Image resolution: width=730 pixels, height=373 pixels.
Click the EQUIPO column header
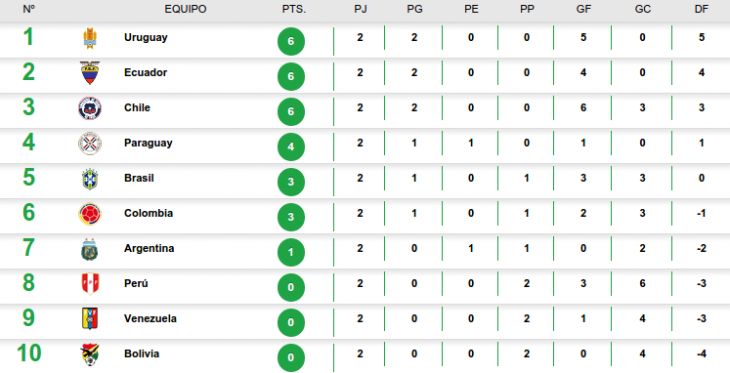click(185, 9)
